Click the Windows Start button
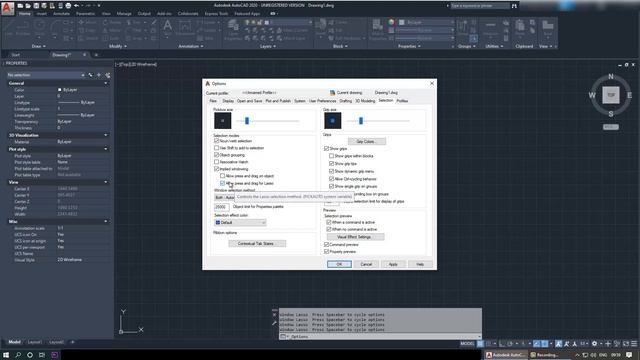Screen dimensions: 640x360 tap(6, 355)
